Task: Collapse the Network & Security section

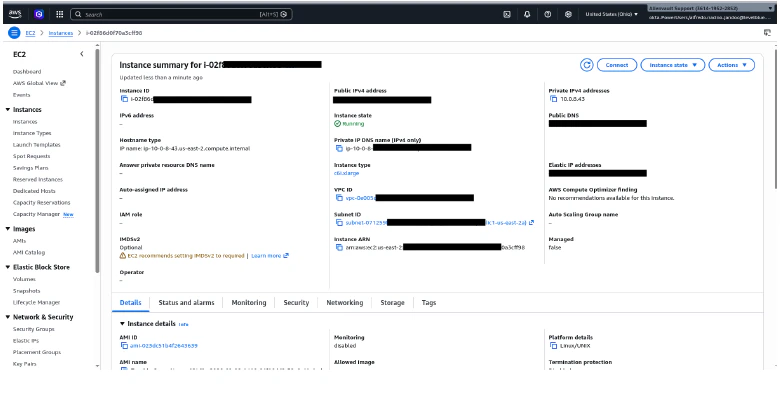Action: (8, 317)
